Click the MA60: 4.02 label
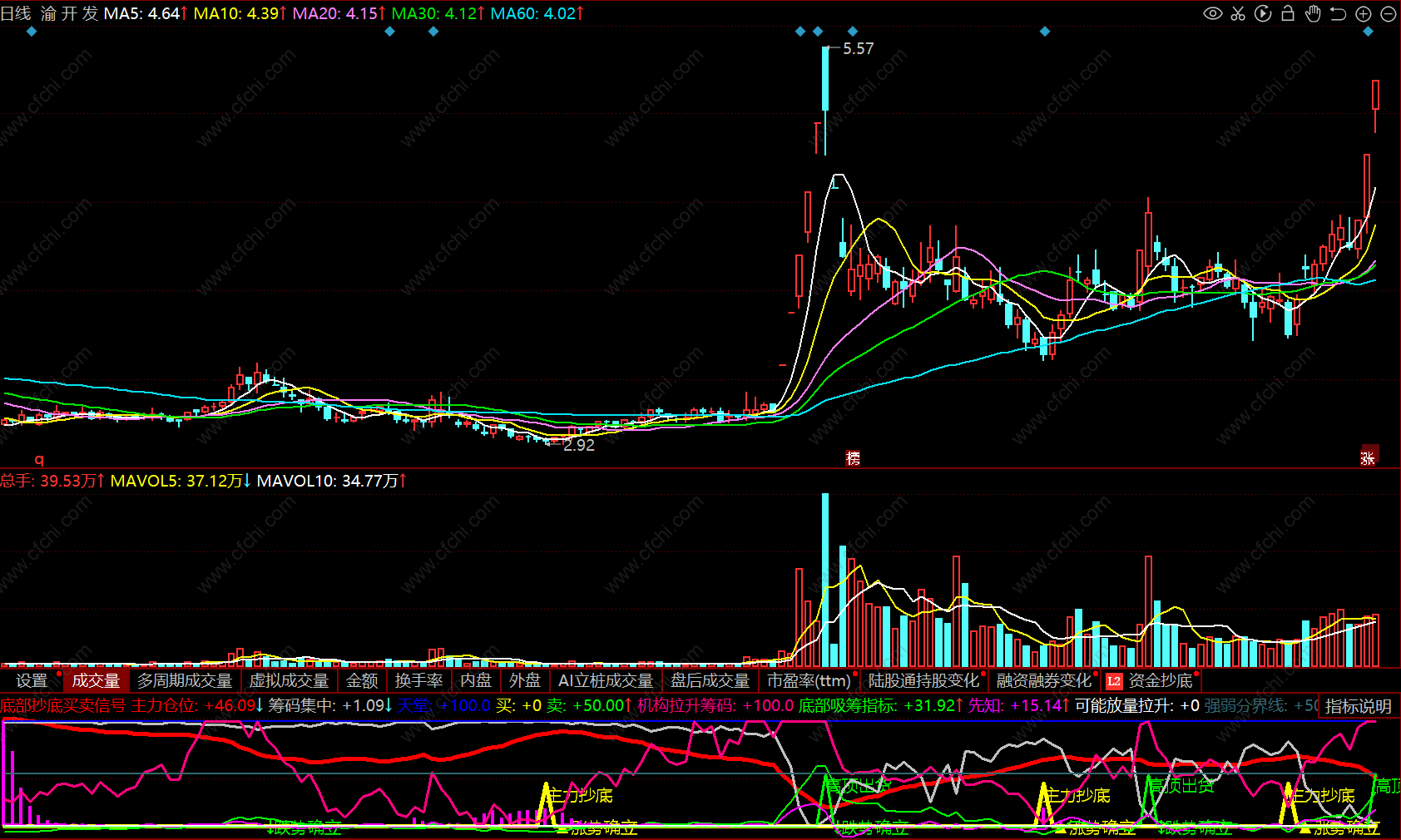The width and height of the screenshot is (1401, 840). pos(537,13)
